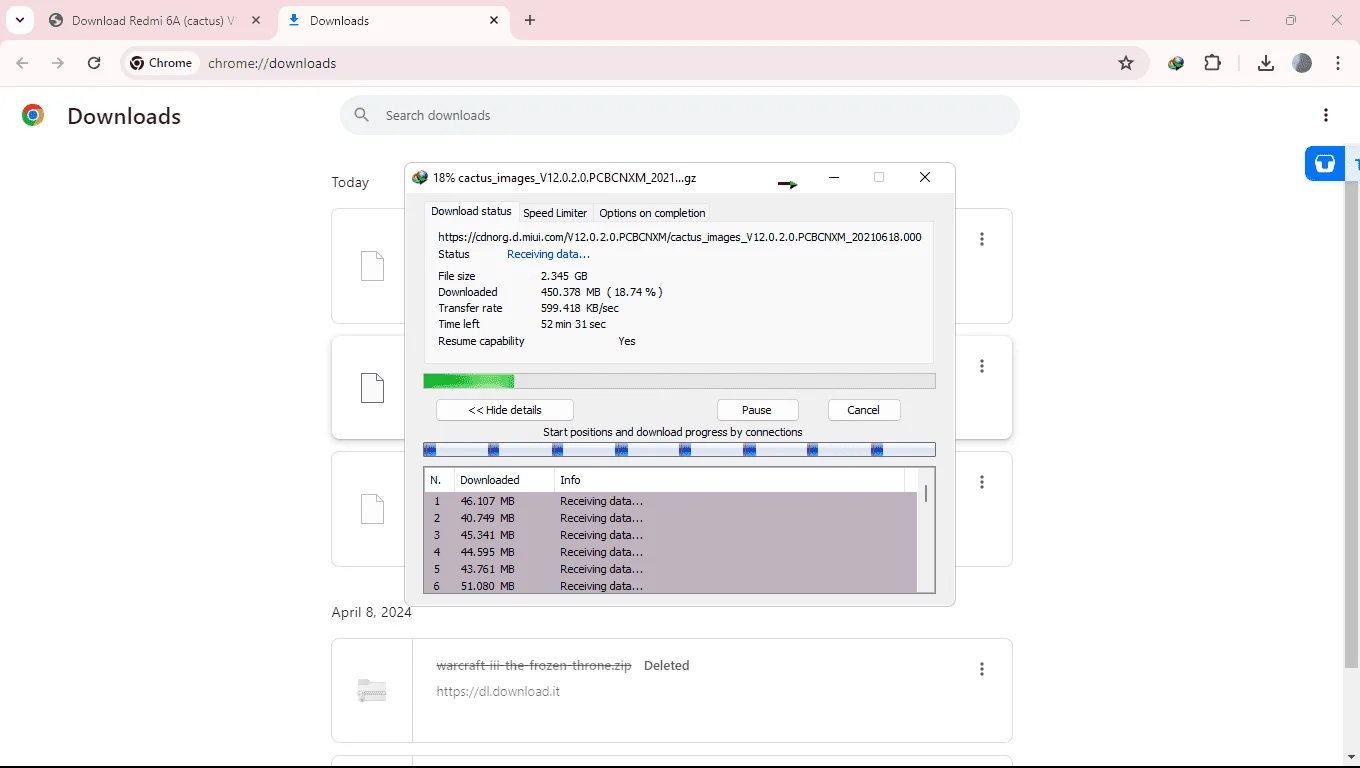Pause the cactus_images download
The height and width of the screenshot is (768, 1360).
[757, 410]
